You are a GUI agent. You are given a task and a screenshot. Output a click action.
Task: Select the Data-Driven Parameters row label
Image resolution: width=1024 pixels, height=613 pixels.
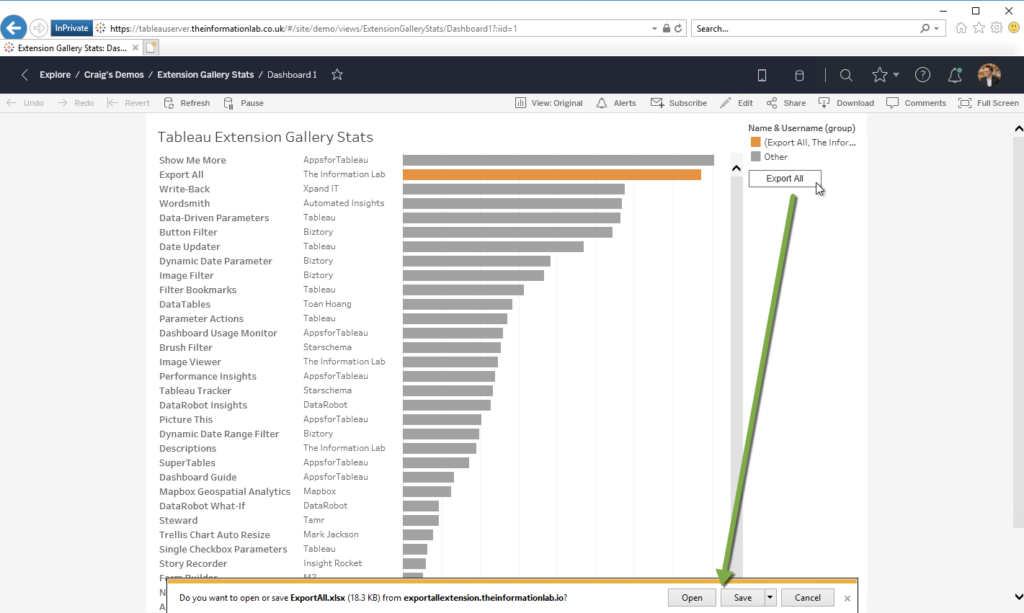[214, 217]
